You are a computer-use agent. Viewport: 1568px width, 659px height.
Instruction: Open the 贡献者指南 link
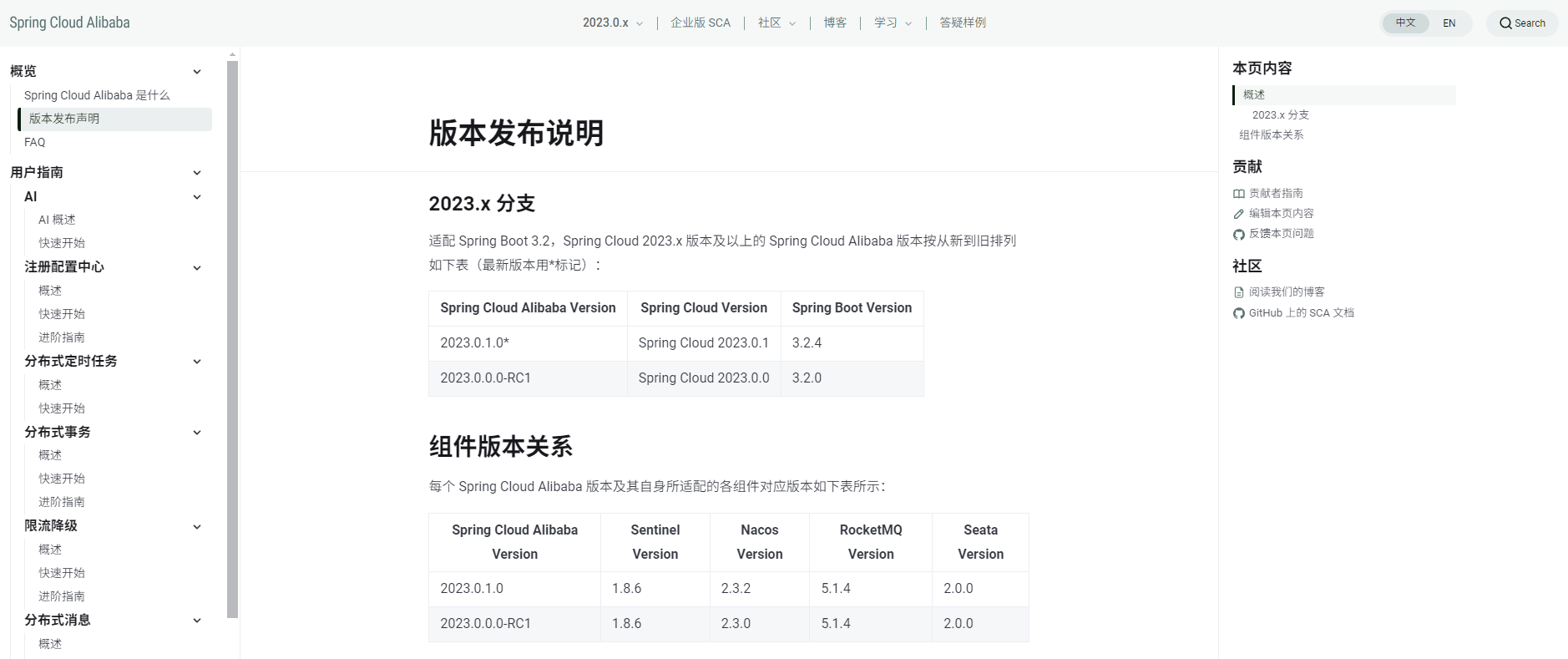pyautogui.click(x=1276, y=194)
